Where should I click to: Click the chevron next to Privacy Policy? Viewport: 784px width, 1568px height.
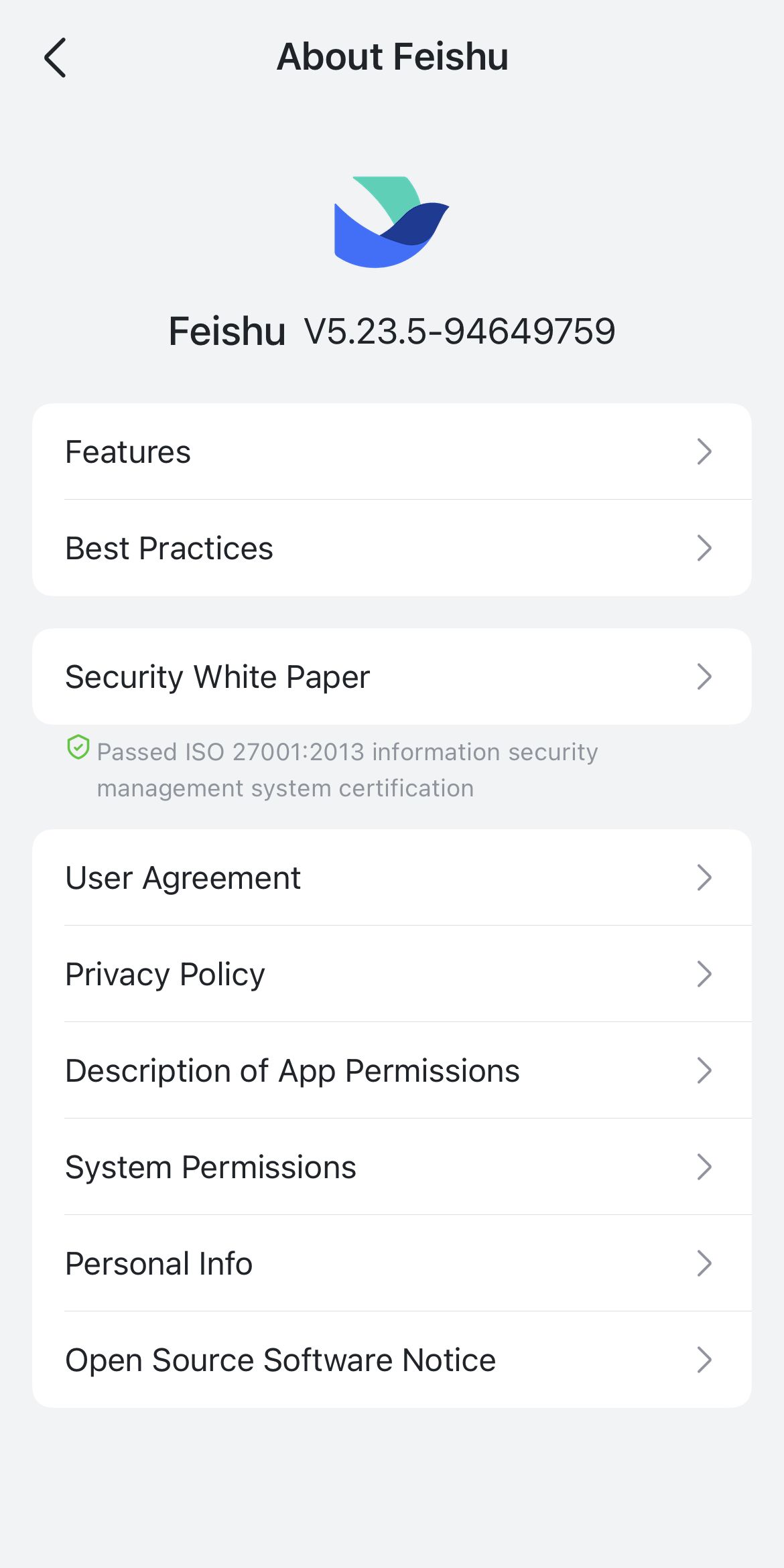click(x=704, y=975)
